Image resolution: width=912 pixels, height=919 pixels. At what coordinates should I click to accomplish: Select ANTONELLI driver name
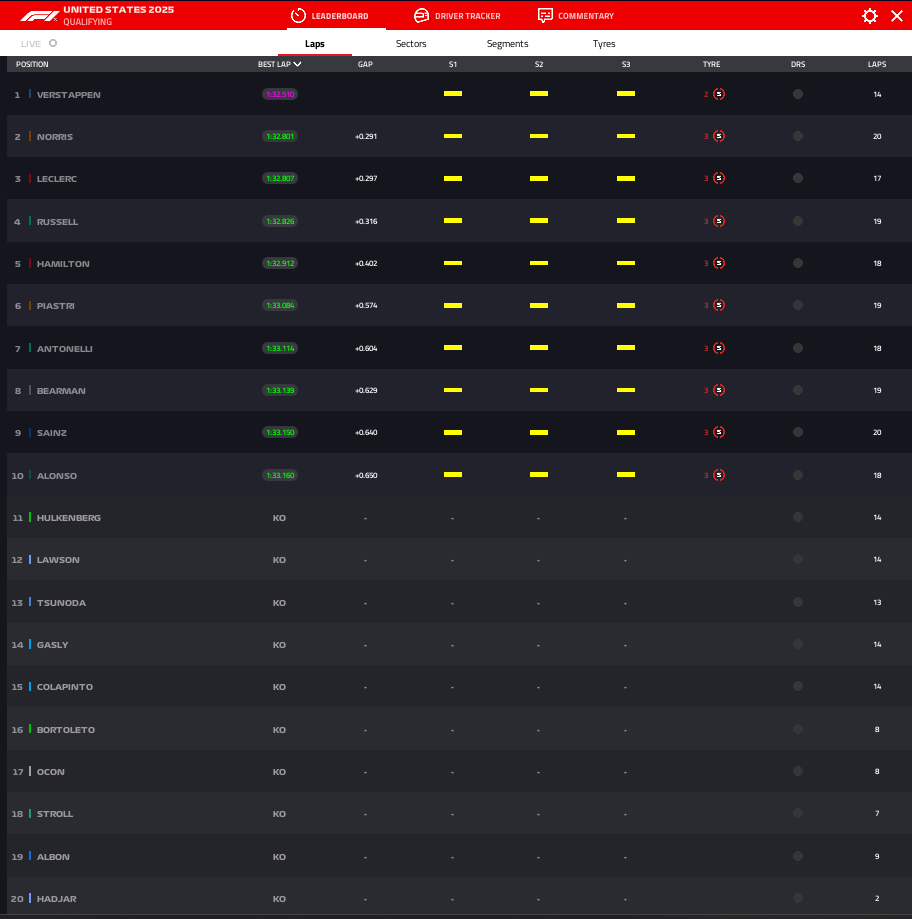64,349
